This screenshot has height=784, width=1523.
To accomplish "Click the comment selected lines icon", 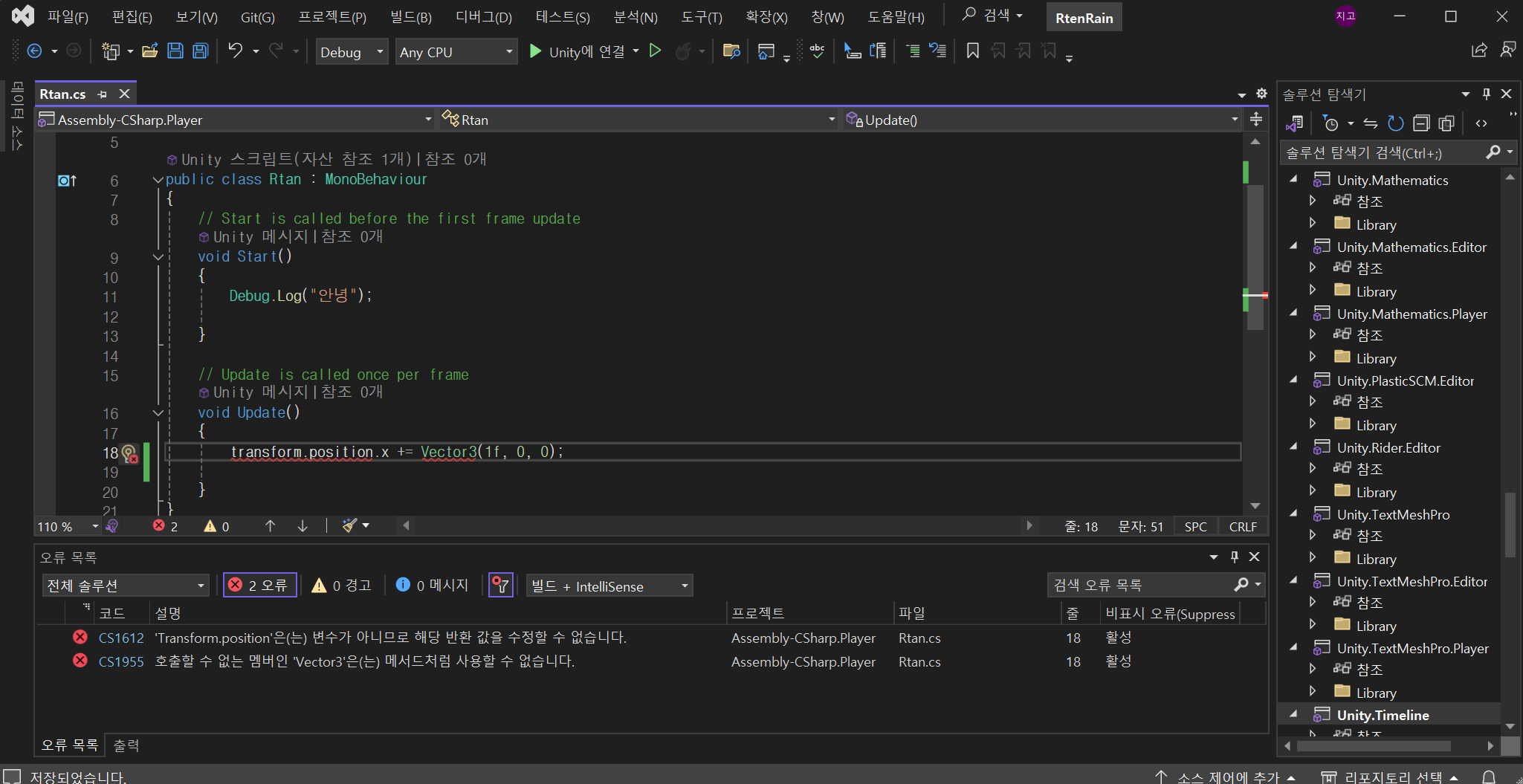I will (913, 51).
